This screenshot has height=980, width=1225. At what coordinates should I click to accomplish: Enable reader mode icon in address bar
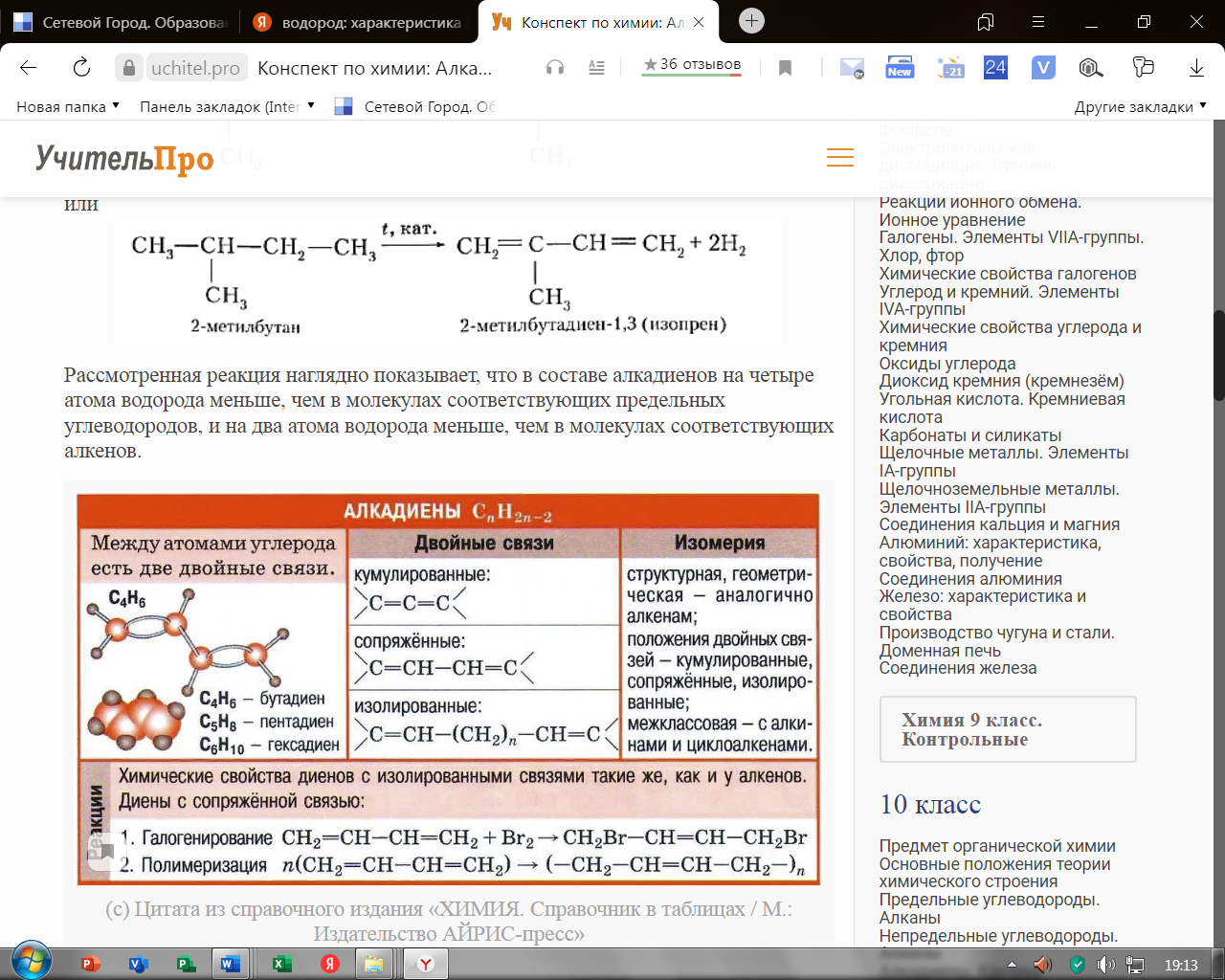click(x=596, y=68)
